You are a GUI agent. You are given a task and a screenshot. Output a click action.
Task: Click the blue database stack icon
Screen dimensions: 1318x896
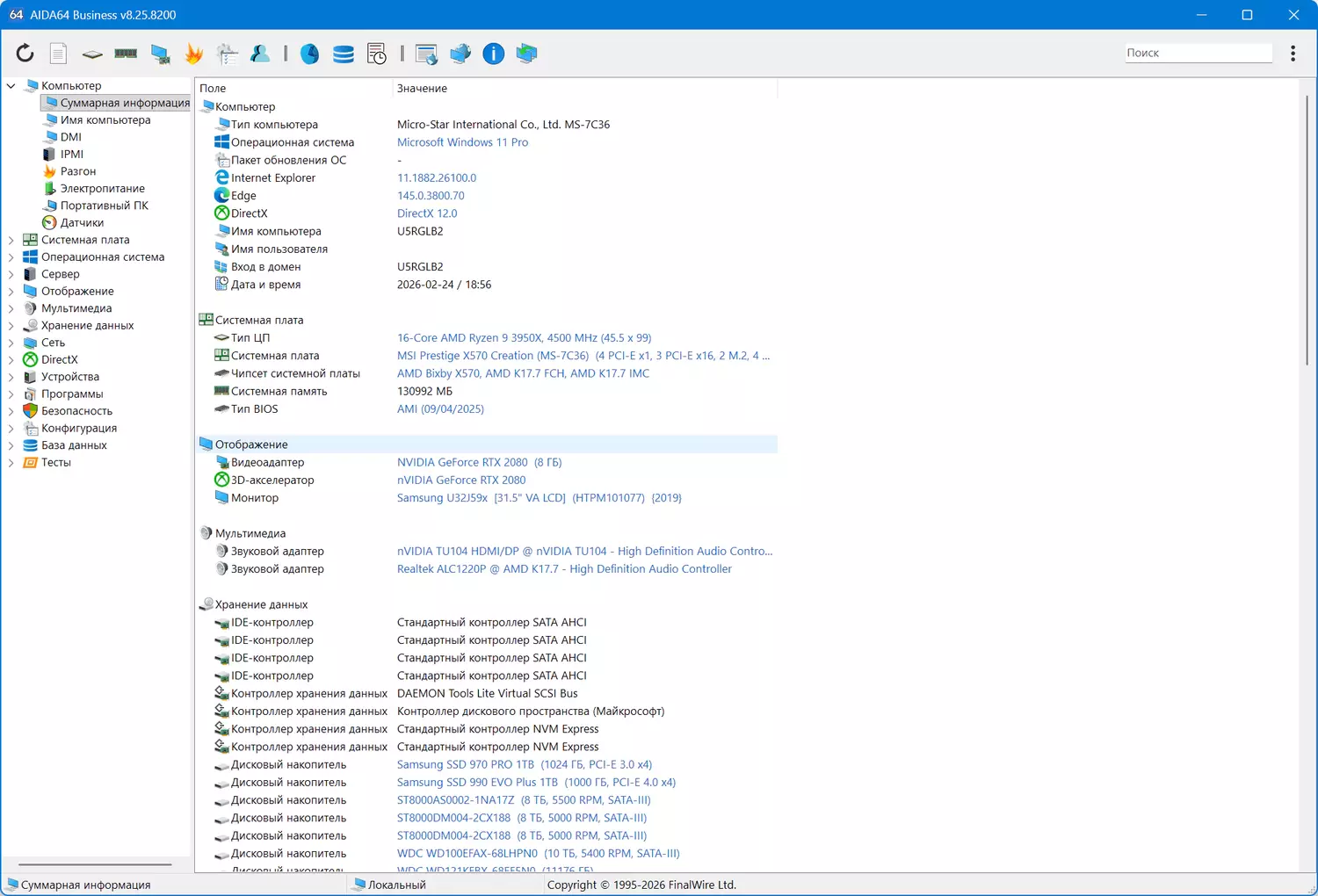pos(343,54)
